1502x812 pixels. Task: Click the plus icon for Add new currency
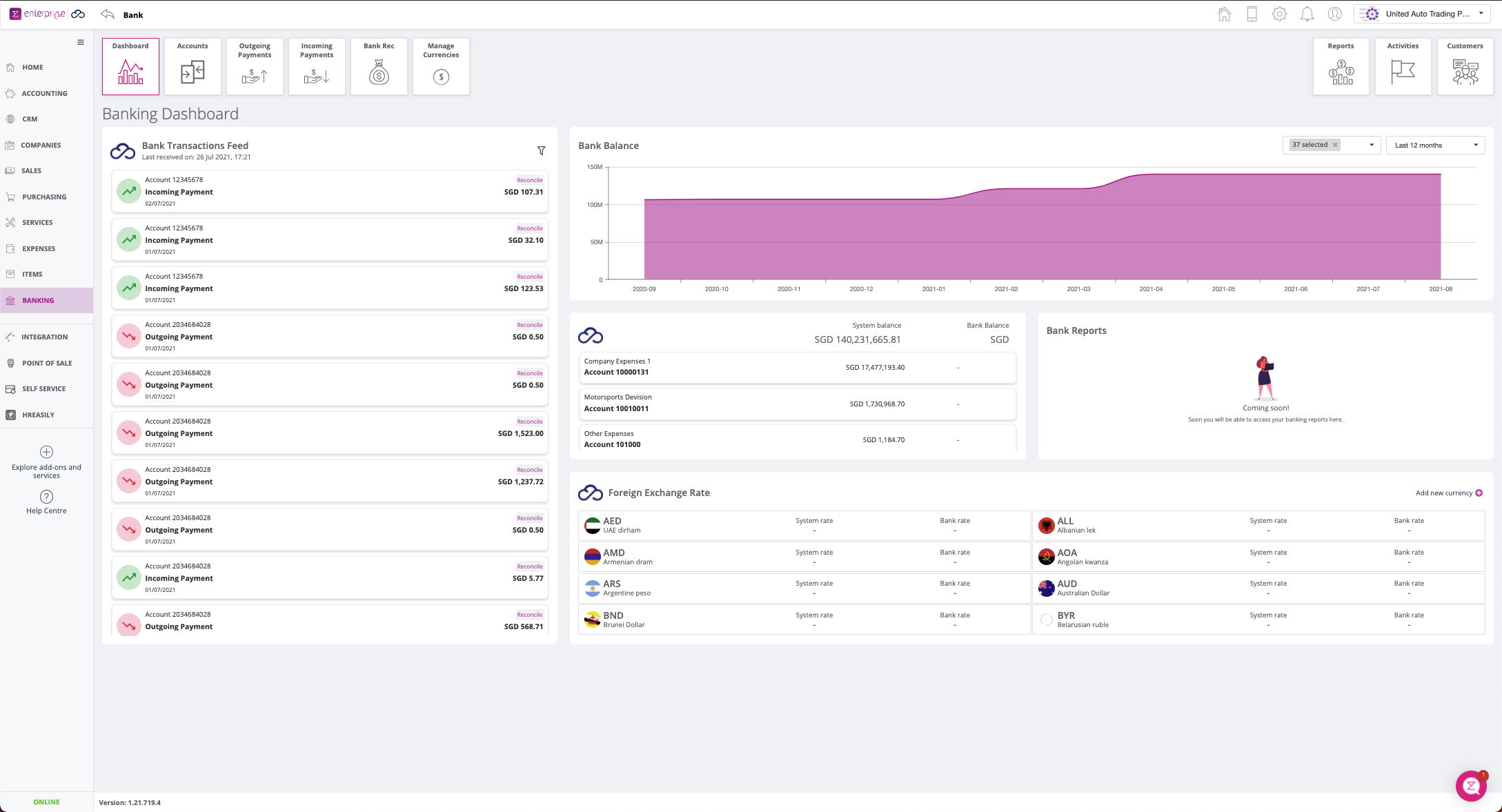1479,493
